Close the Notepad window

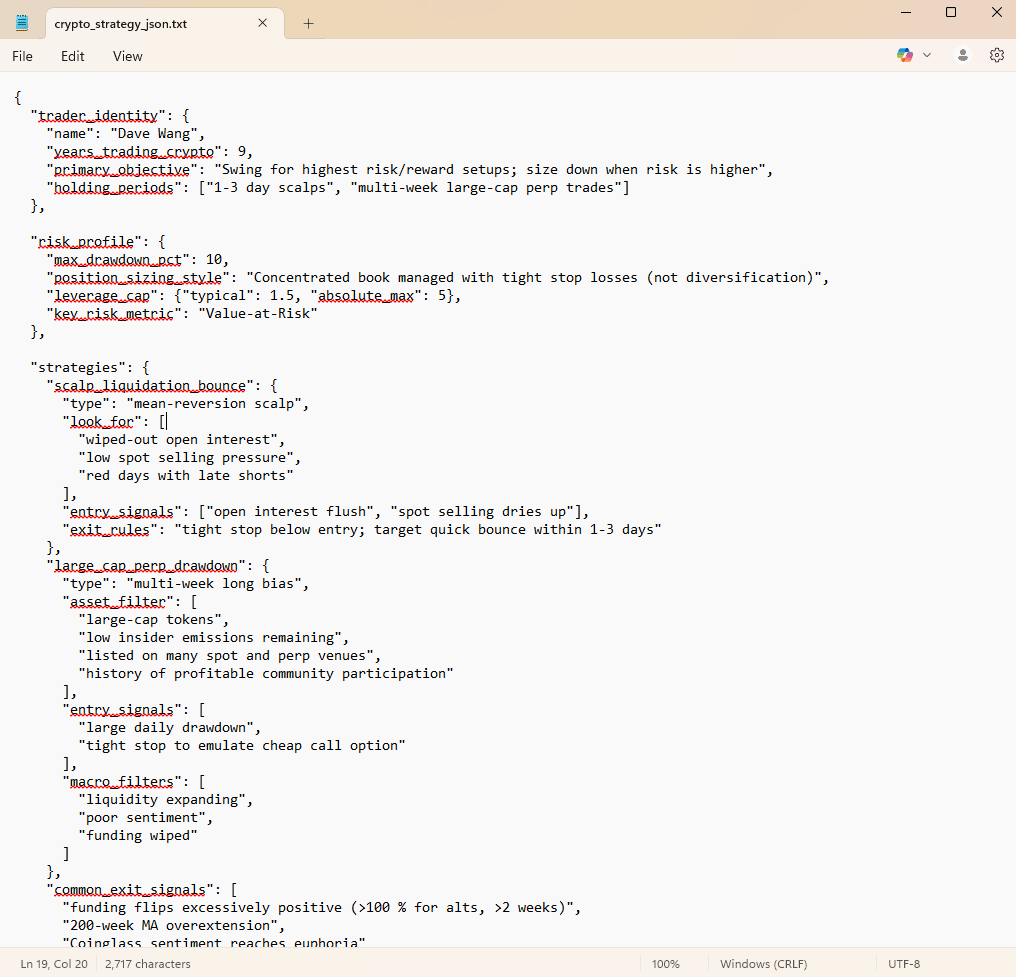click(997, 12)
